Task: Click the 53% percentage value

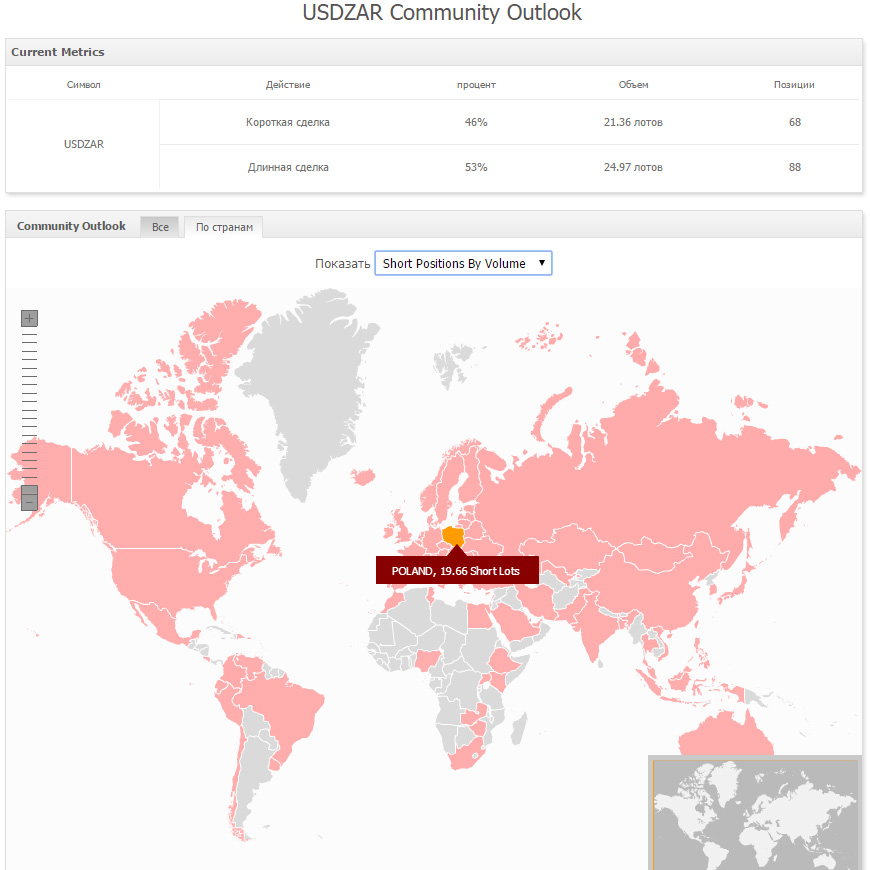Action: point(476,167)
